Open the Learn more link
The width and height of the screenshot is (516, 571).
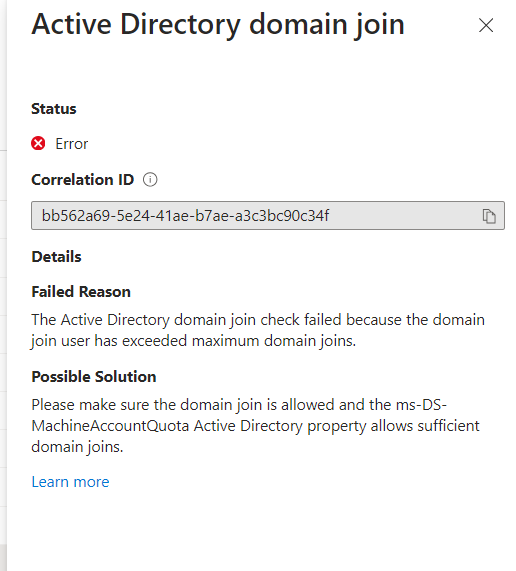pos(70,482)
